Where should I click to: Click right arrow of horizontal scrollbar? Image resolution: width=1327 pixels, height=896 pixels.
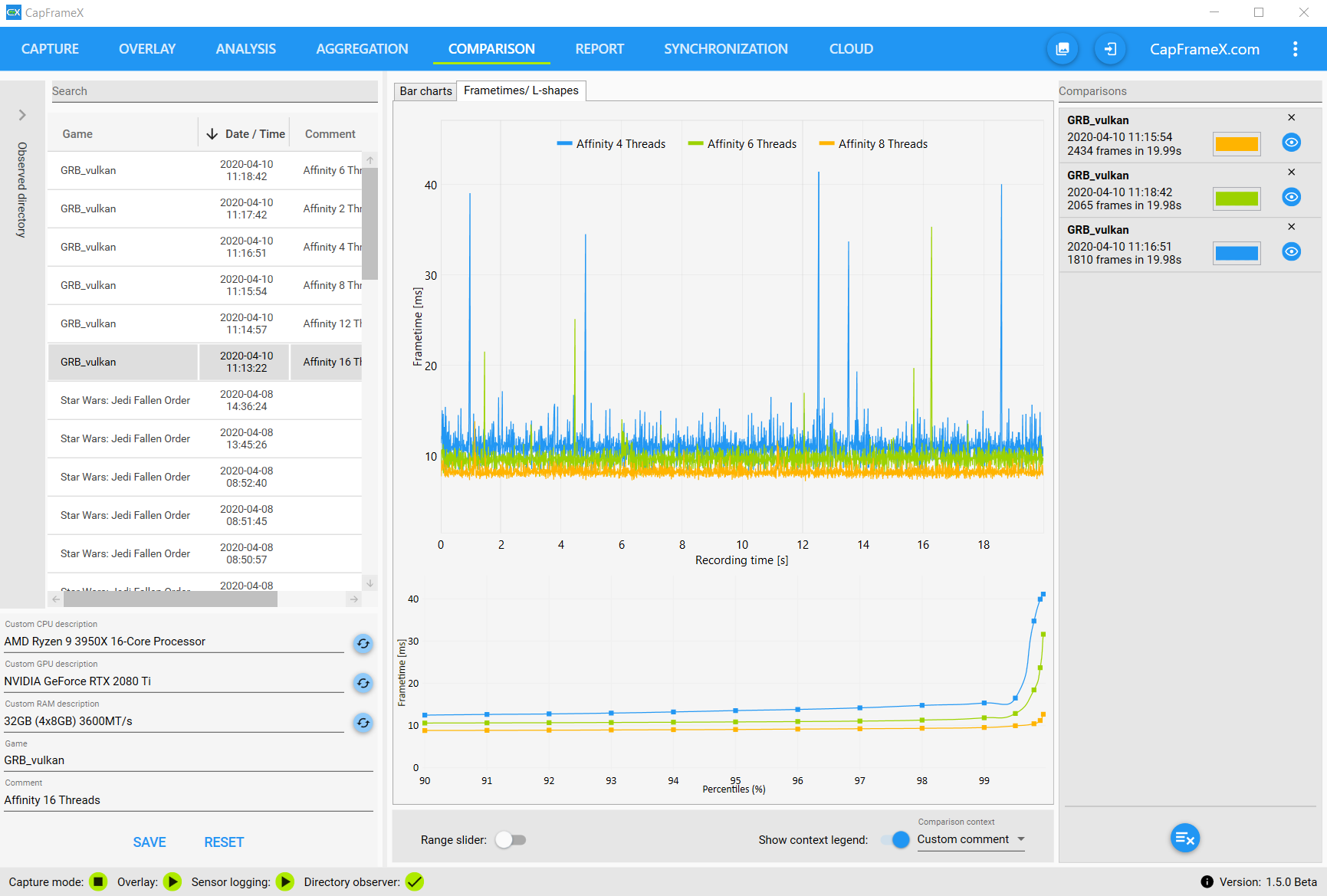[x=353, y=599]
